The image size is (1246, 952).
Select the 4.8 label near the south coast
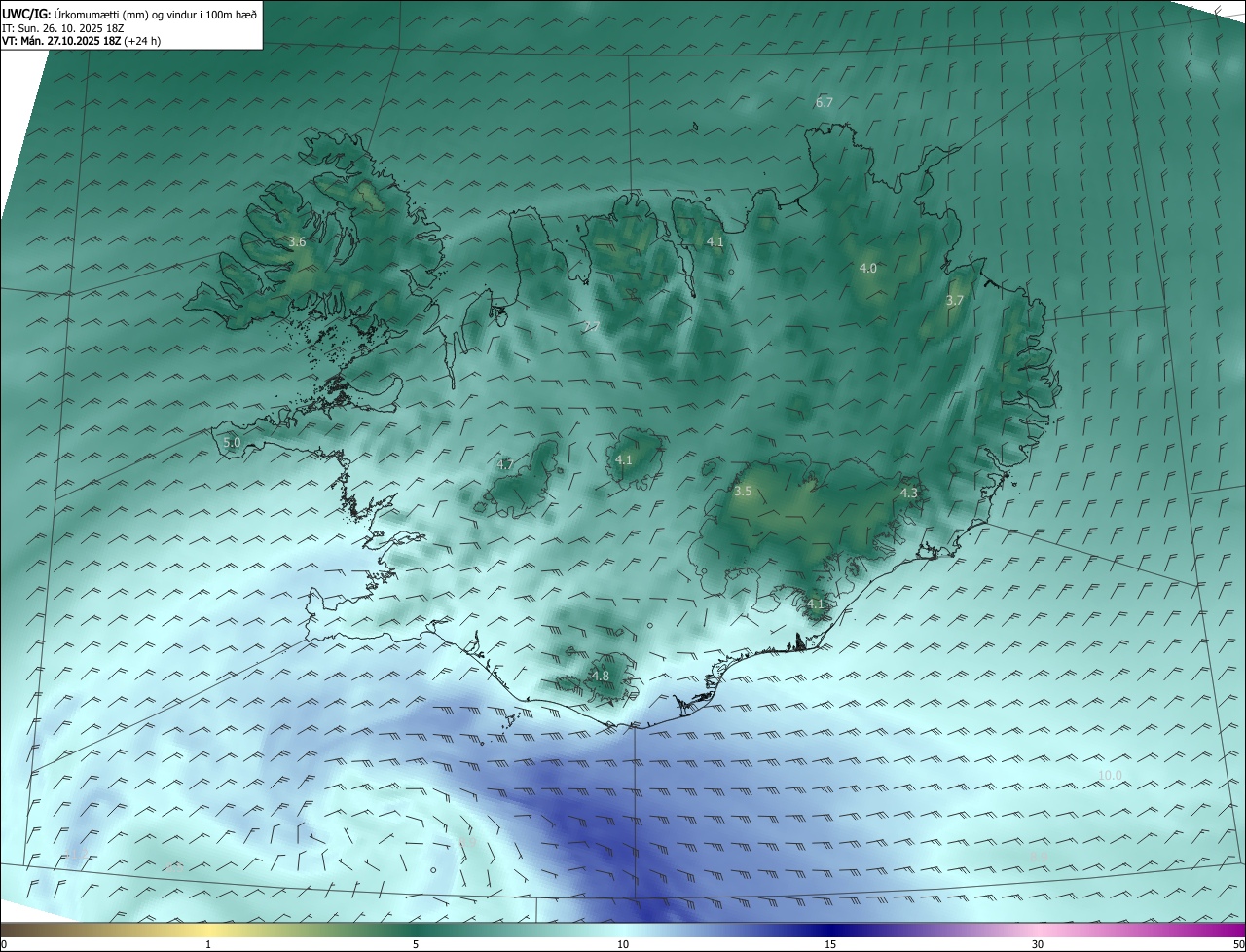(x=600, y=677)
